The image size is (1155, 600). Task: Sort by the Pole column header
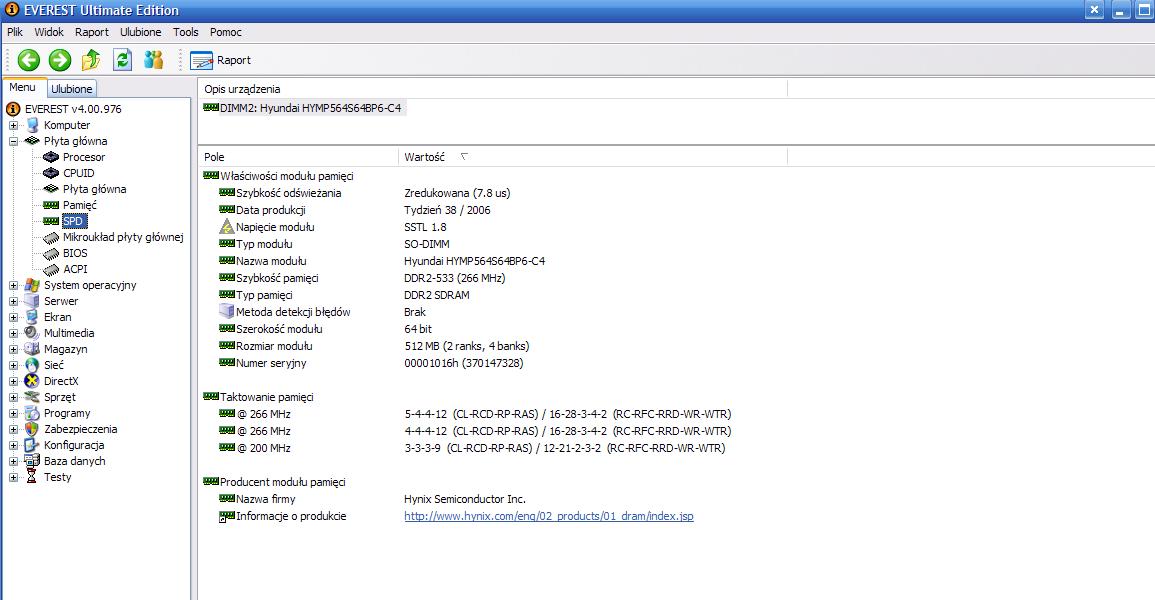pos(298,157)
